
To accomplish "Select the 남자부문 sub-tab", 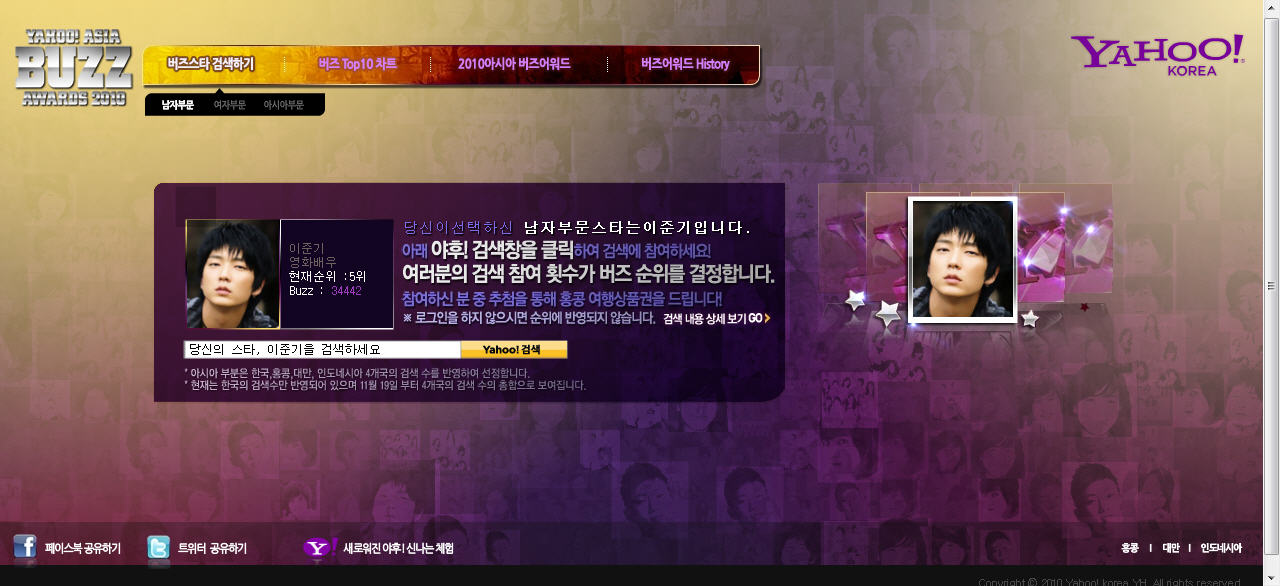I will (178, 104).
